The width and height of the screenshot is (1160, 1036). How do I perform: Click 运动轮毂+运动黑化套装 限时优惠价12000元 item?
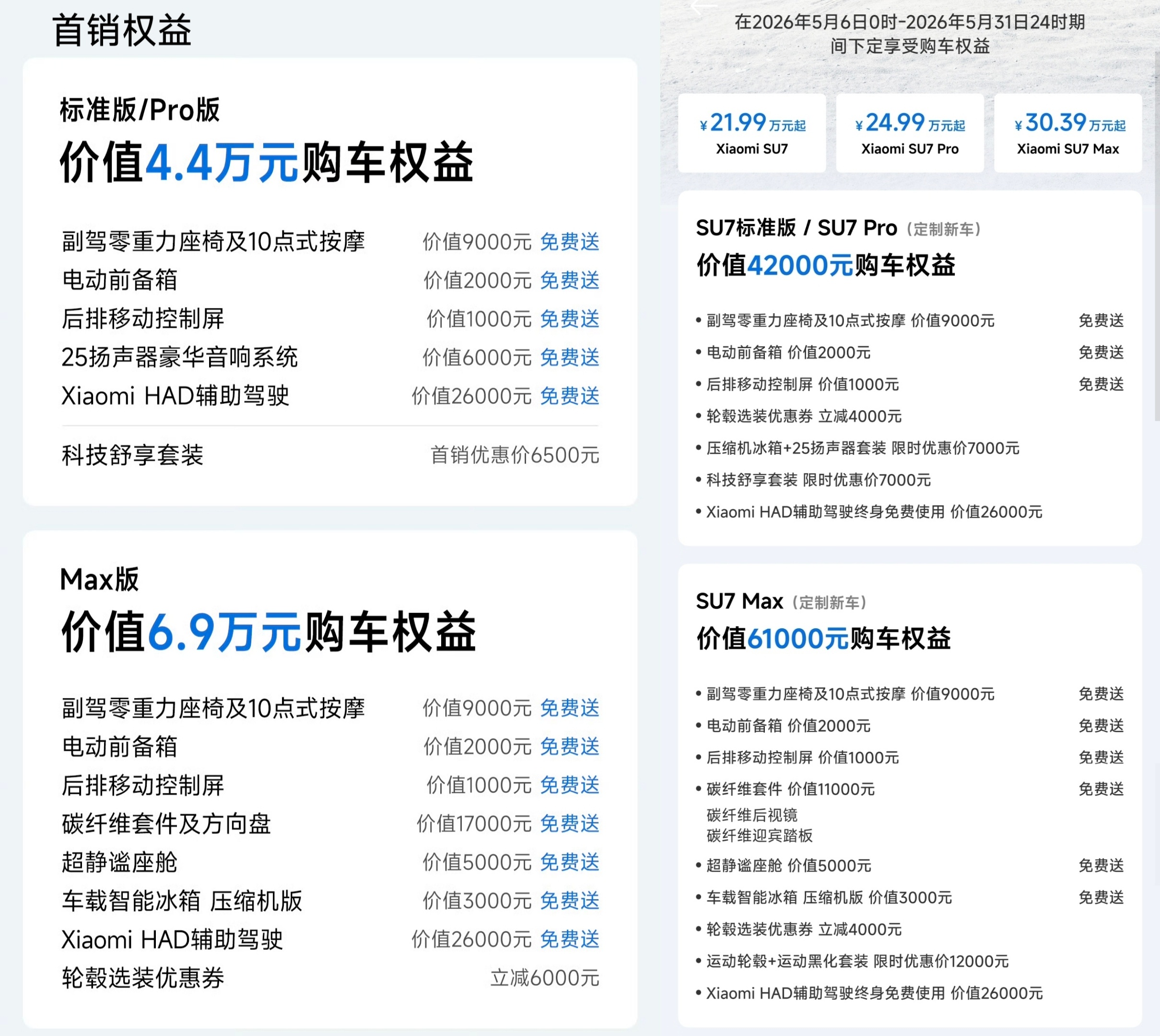858,962
